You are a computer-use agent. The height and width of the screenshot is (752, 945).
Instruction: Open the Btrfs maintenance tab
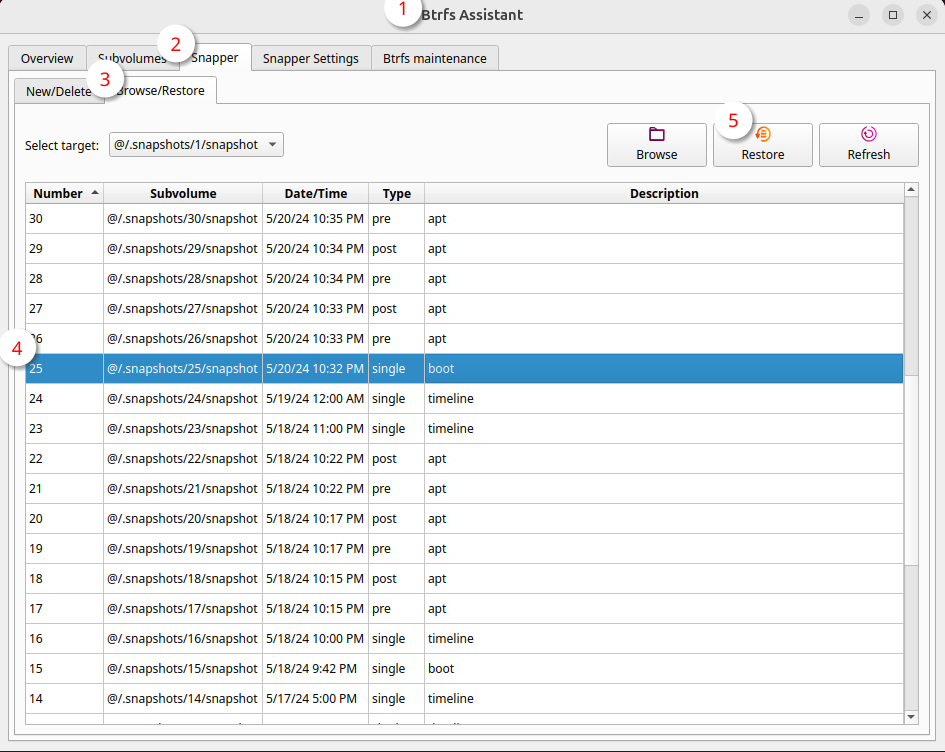[434, 58]
